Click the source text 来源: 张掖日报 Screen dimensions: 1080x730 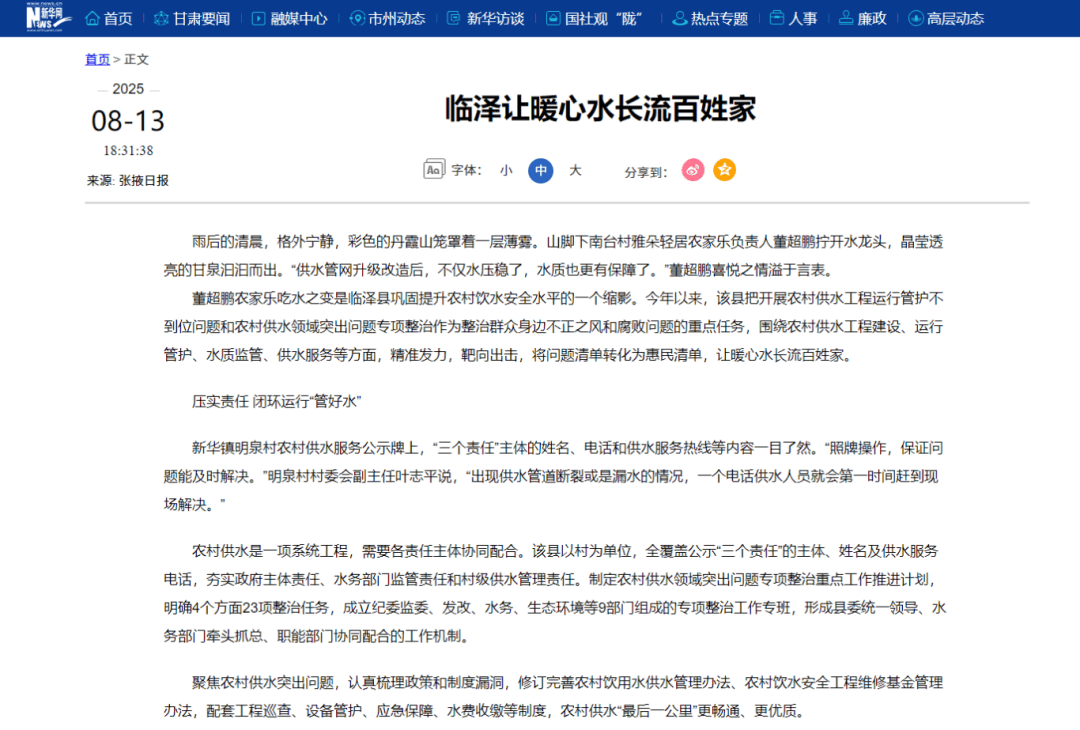[x=127, y=180]
